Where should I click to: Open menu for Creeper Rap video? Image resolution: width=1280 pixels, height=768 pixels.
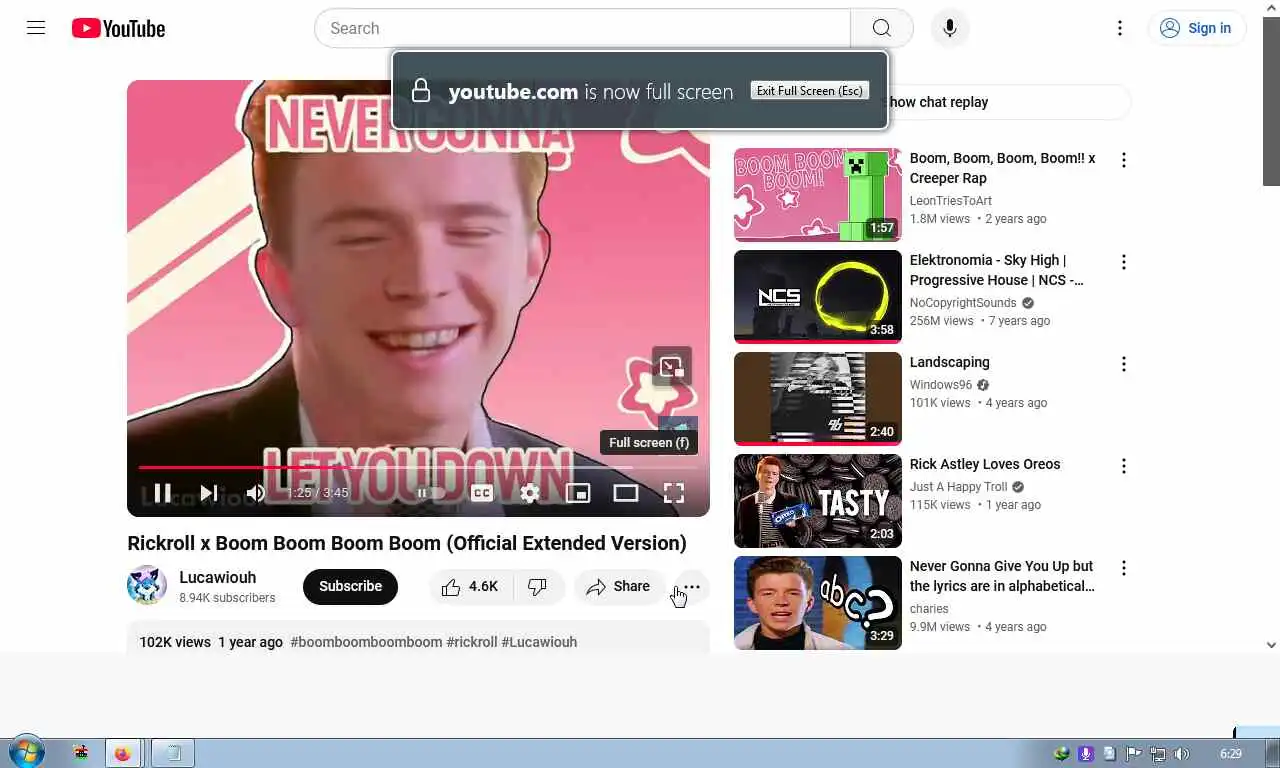(x=1124, y=160)
